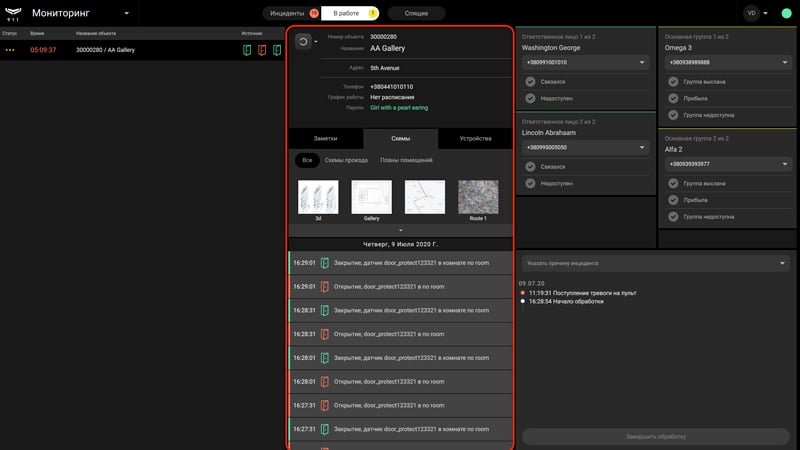Click the three dots status icon in incident row
Screen dimensions: 800x450
(x=10, y=50)
